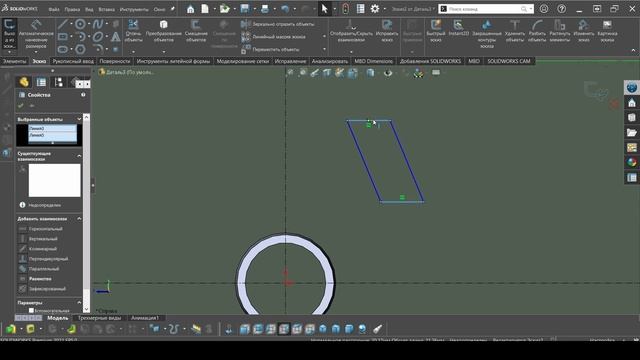Add Зафиксированный (Fix) relation
Screen dimensions: 640x360
pos(42,289)
